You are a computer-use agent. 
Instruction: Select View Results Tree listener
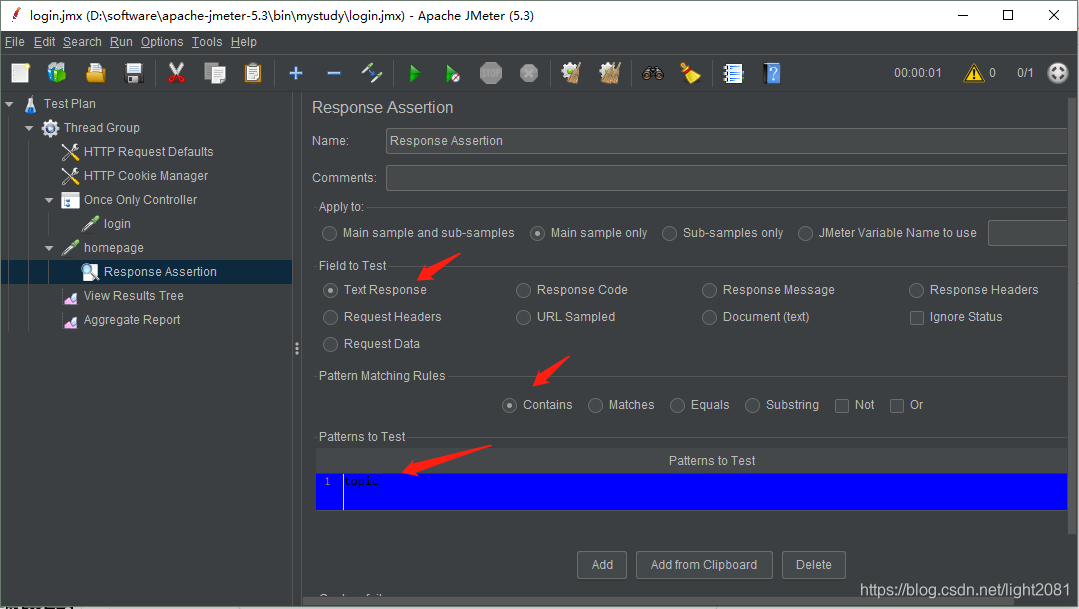[133, 296]
